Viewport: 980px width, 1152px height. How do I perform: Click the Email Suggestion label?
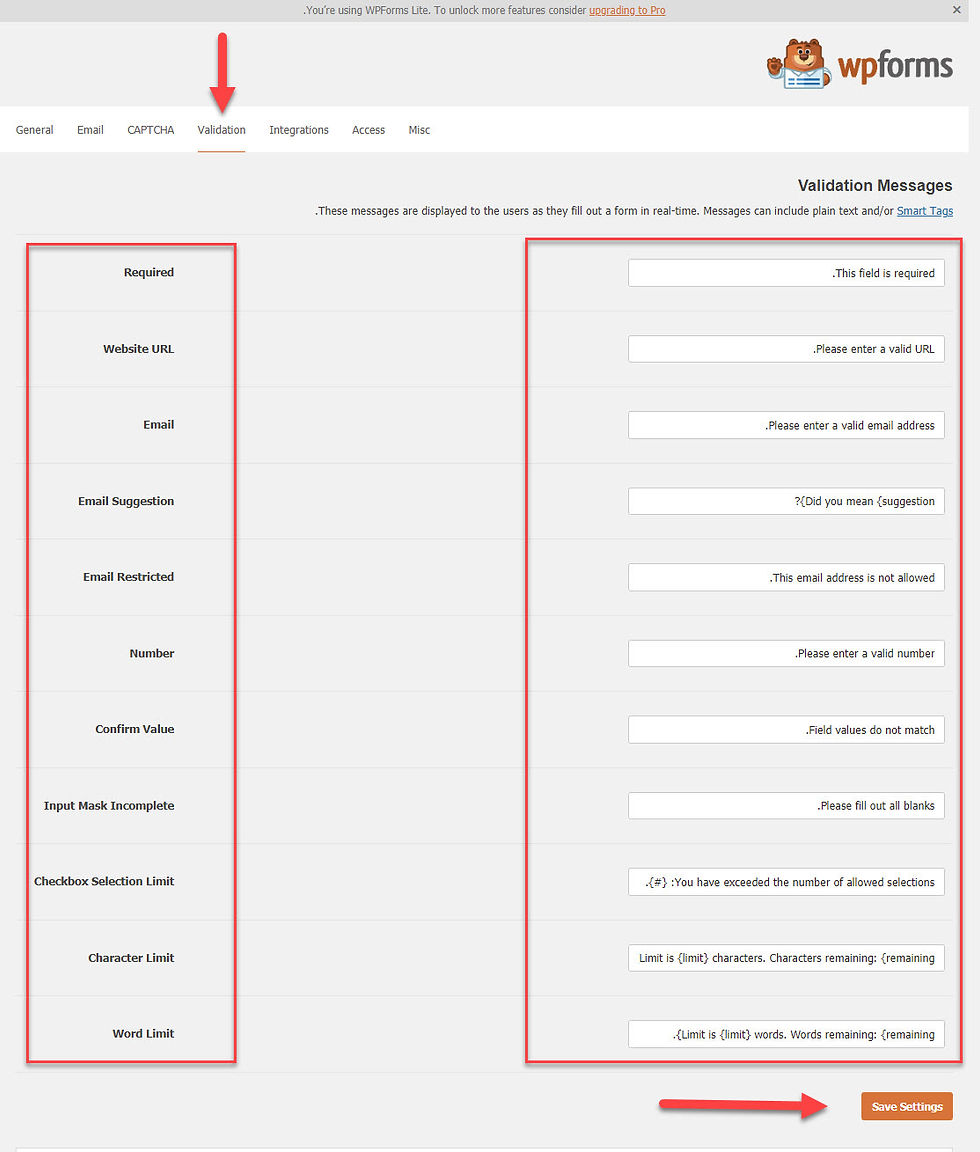[x=126, y=501]
